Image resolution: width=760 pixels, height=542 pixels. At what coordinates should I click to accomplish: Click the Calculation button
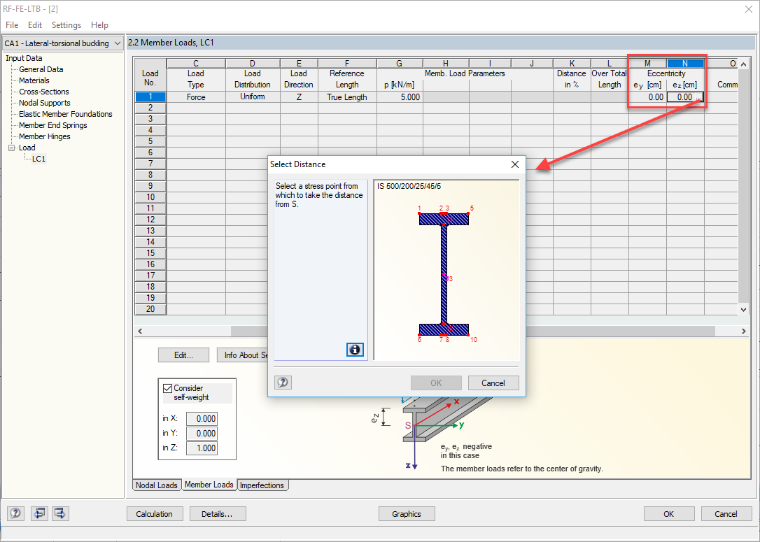(x=154, y=513)
